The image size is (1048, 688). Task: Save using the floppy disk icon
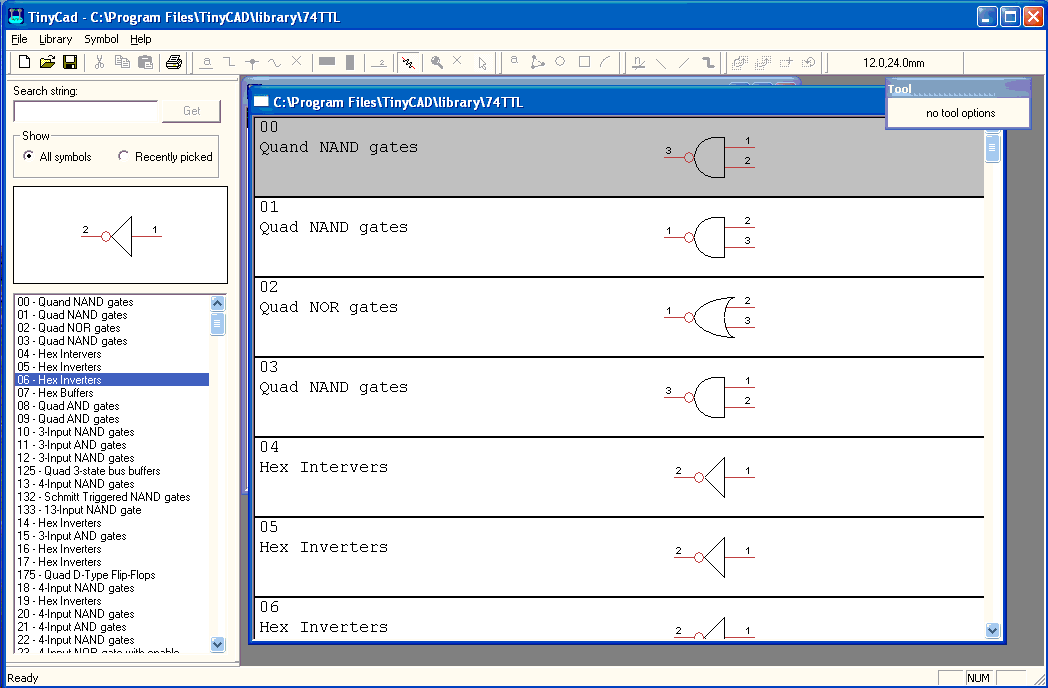pos(70,63)
